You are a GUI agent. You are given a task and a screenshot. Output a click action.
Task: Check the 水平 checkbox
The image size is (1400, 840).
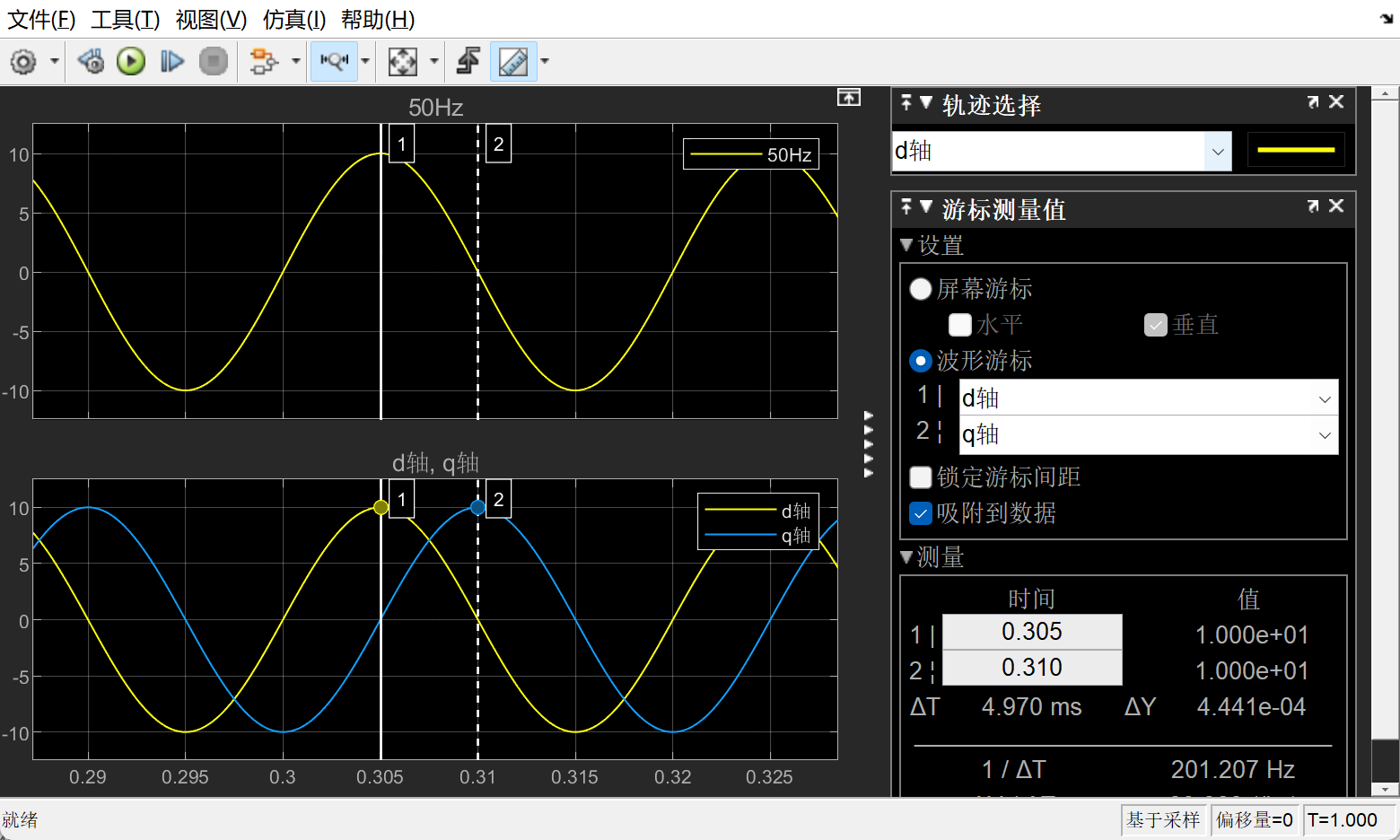pyautogui.click(x=960, y=325)
